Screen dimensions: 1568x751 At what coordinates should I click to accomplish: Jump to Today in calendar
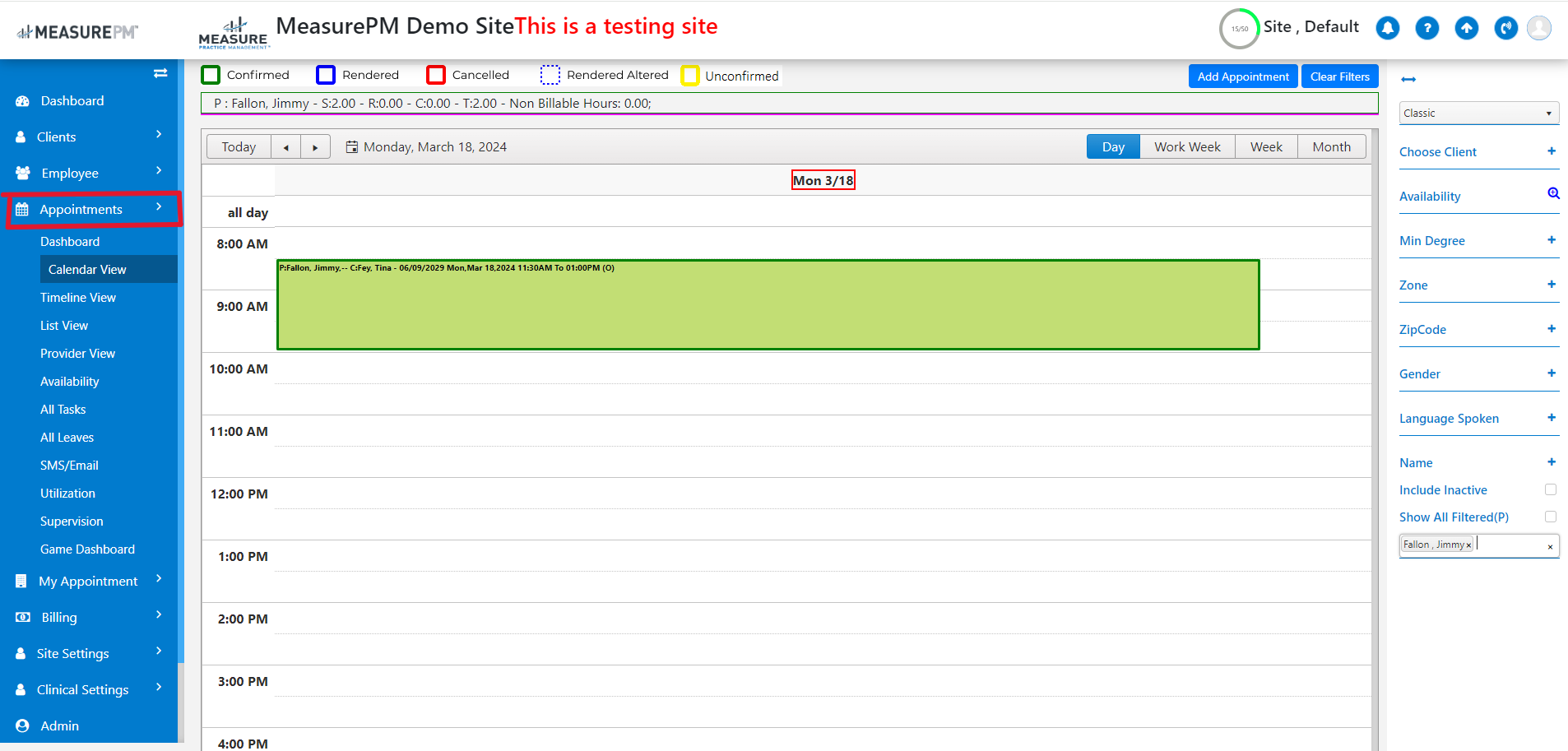(239, 146)
